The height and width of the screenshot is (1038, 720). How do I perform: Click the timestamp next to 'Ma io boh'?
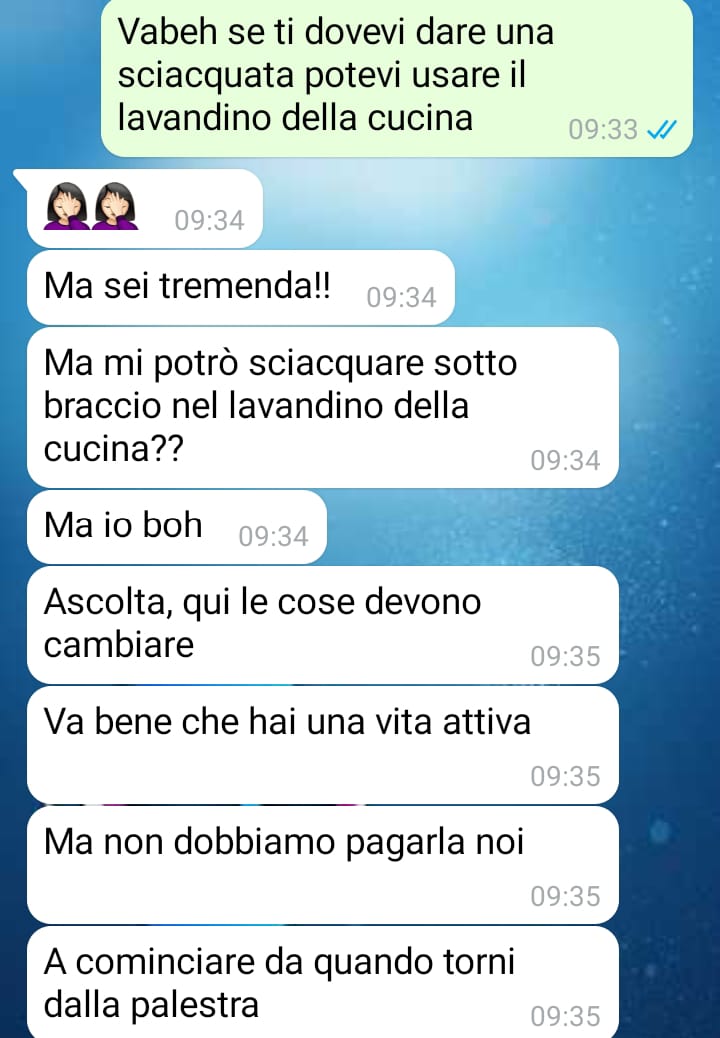[273, 537]
